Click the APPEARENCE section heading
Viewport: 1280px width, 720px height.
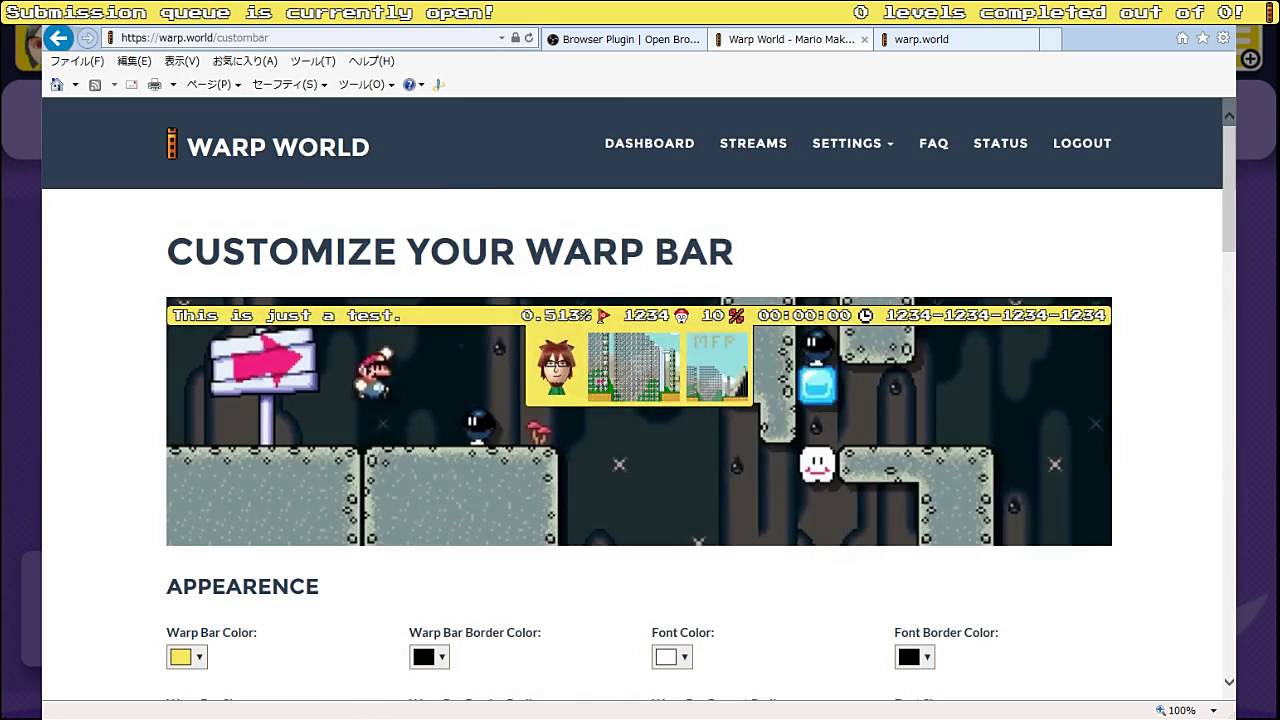(x=243, y=587)
